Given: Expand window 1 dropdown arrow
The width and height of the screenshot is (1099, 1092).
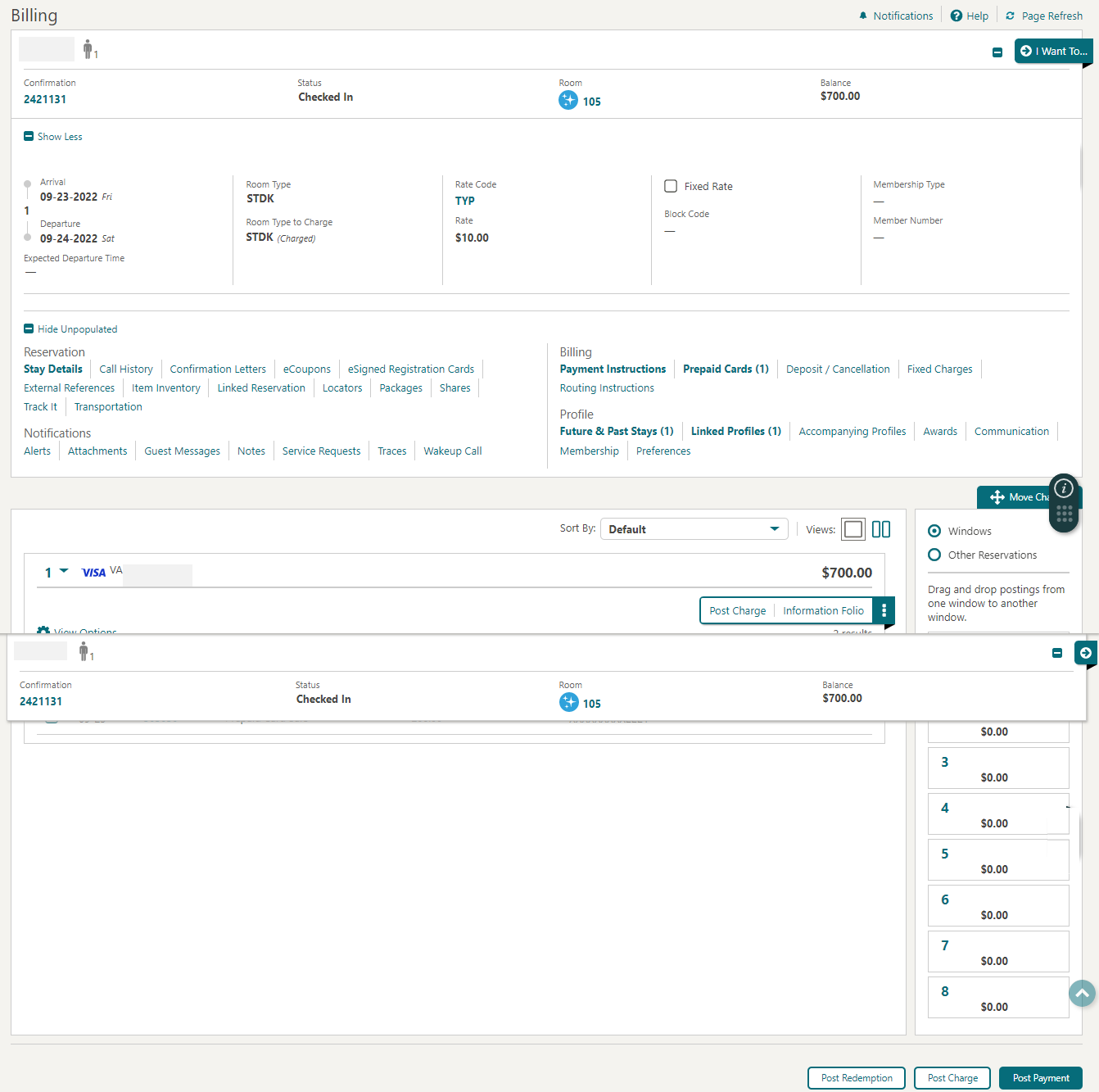Looking at the screenshot, I should (x=64, y=571).
